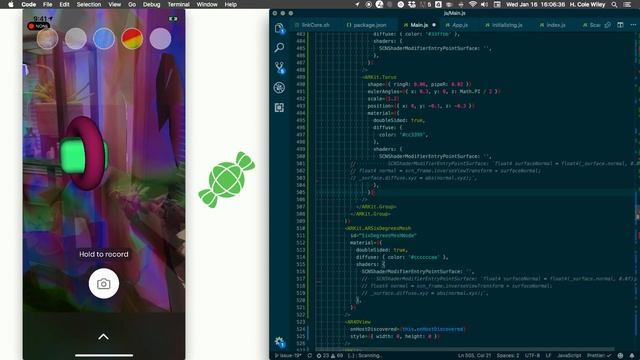Screen dimensions: 640x360
Task: Open the Window menu
Action: click(x=207, y=4)
